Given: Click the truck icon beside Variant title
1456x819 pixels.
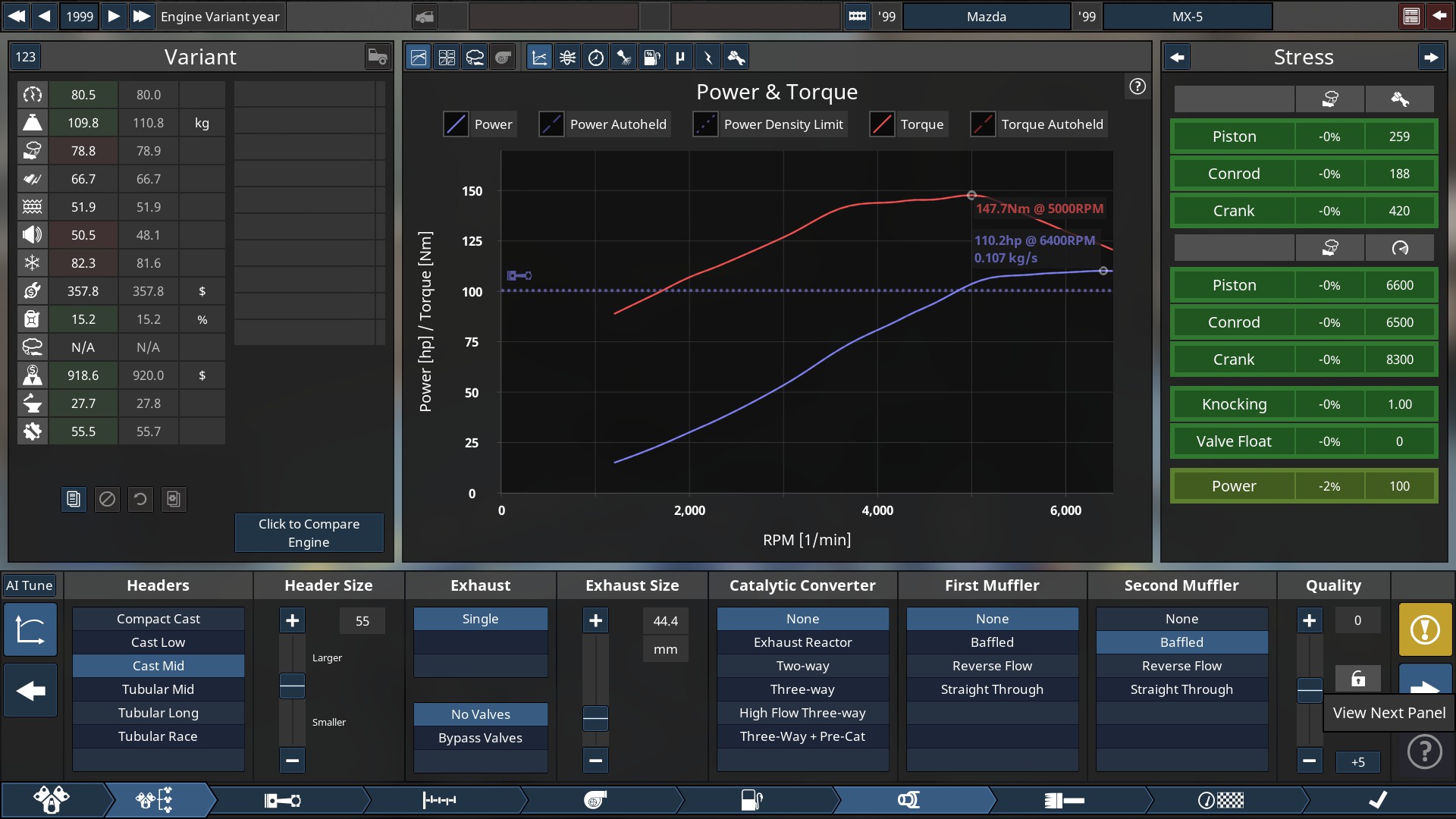Looking at the screenshot, I should click(x=377, y=57).
